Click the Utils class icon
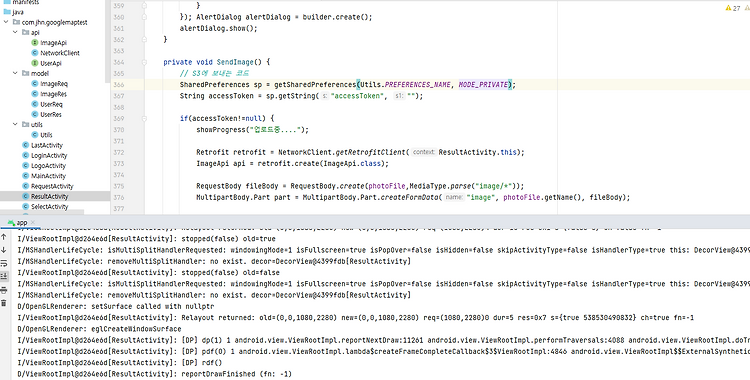Screen dimensions: 750x380 click(x=34, y=135)
